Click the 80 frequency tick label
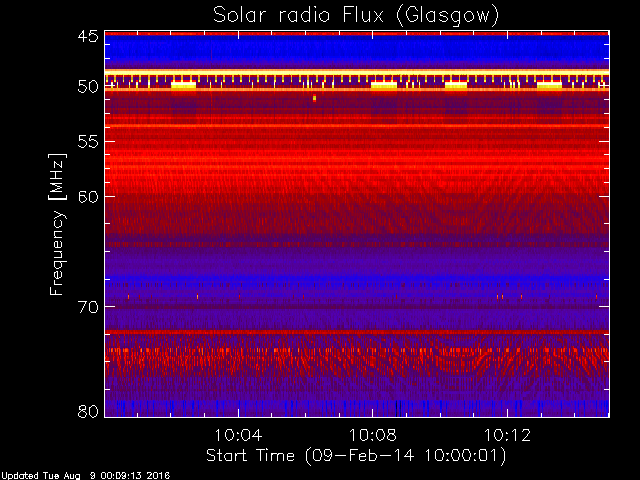This screenshot has height=480, width=640. click(89, 411)
